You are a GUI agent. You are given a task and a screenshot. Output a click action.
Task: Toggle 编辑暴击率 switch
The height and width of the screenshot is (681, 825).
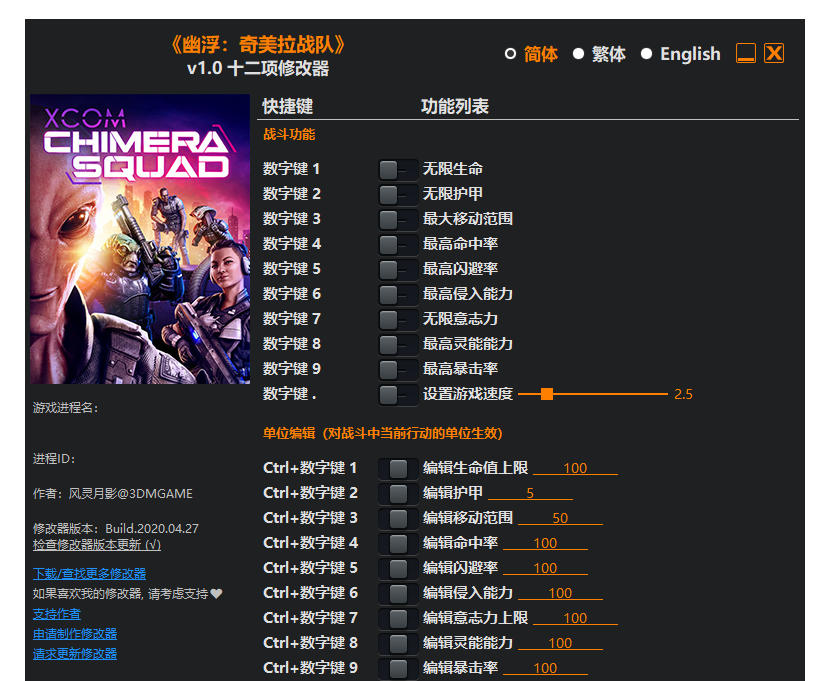pos(398,668)
